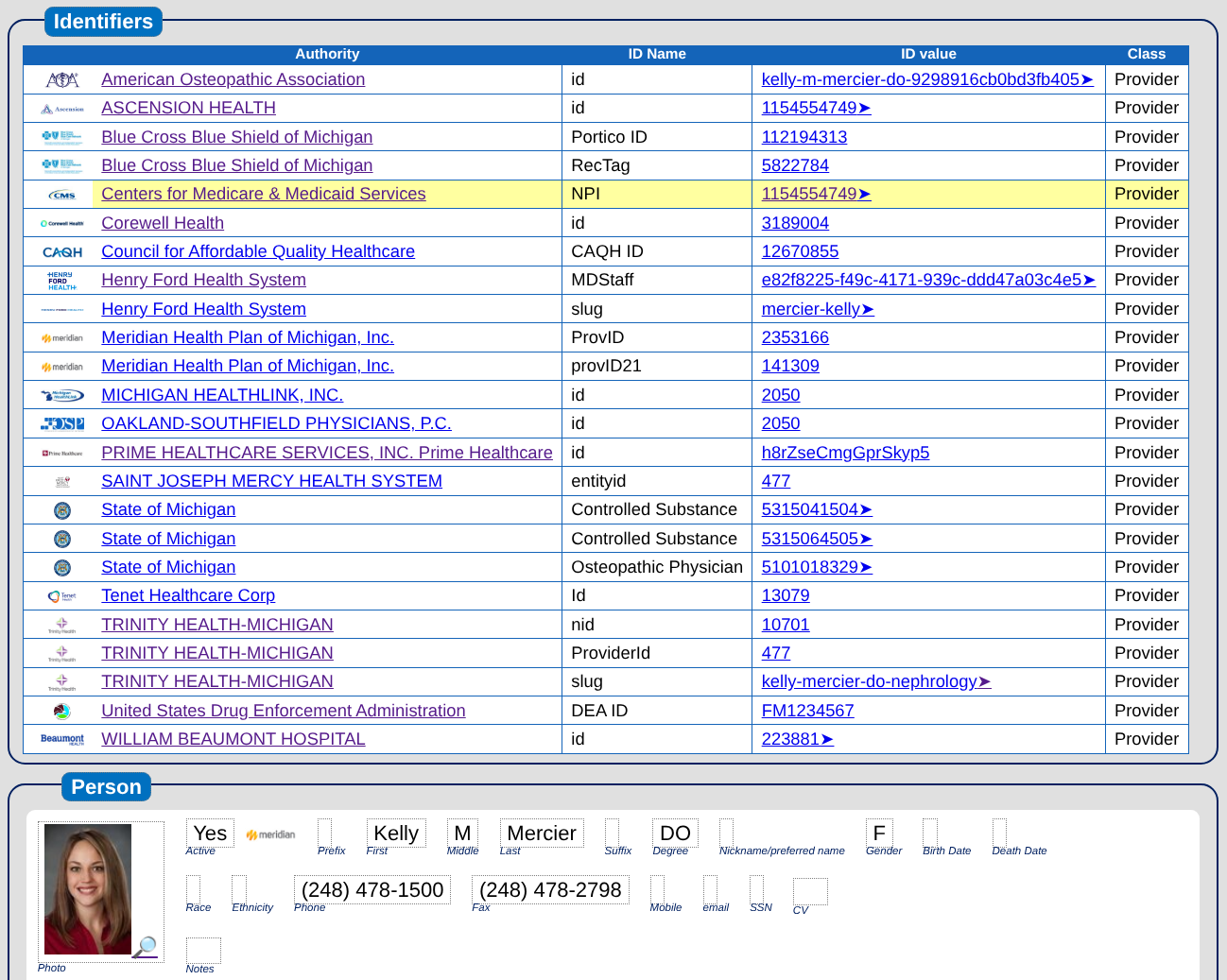Click the Gender field showing F
This screenshot has height=980, width=1227.
(879, 834)
